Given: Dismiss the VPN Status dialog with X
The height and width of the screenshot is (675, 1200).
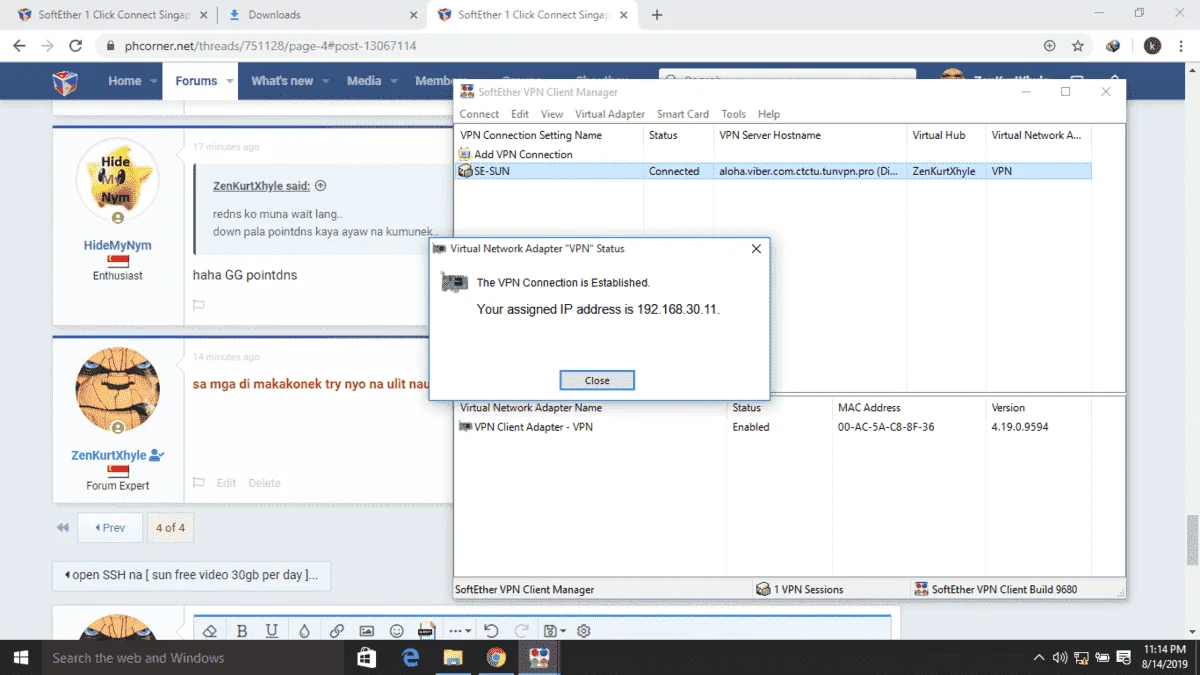Looking at the screenshot, I should pos(756,248).
